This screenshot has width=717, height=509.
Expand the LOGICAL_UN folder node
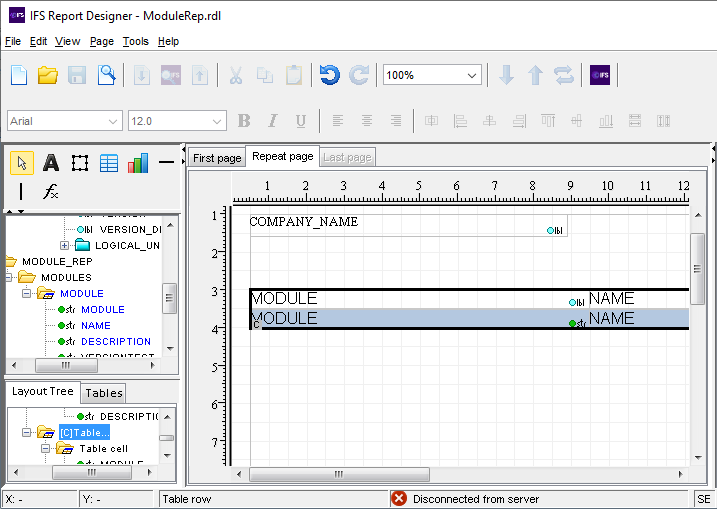pyautogui.click(x=64, y=246)
